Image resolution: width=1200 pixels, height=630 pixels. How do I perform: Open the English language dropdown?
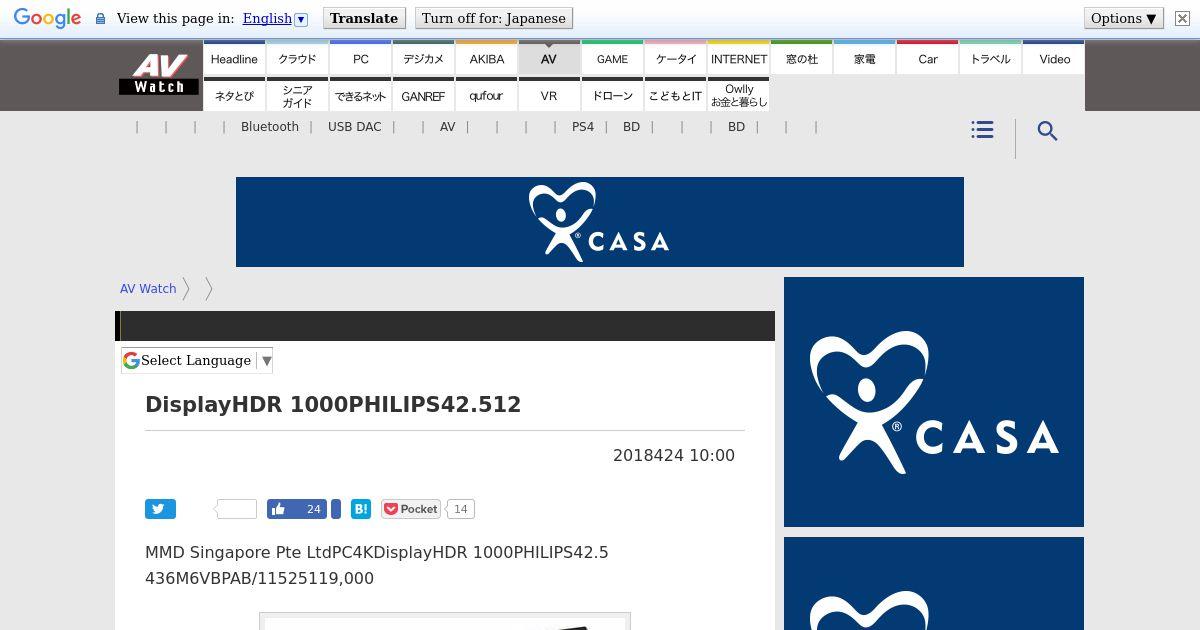tap(275, 18)
